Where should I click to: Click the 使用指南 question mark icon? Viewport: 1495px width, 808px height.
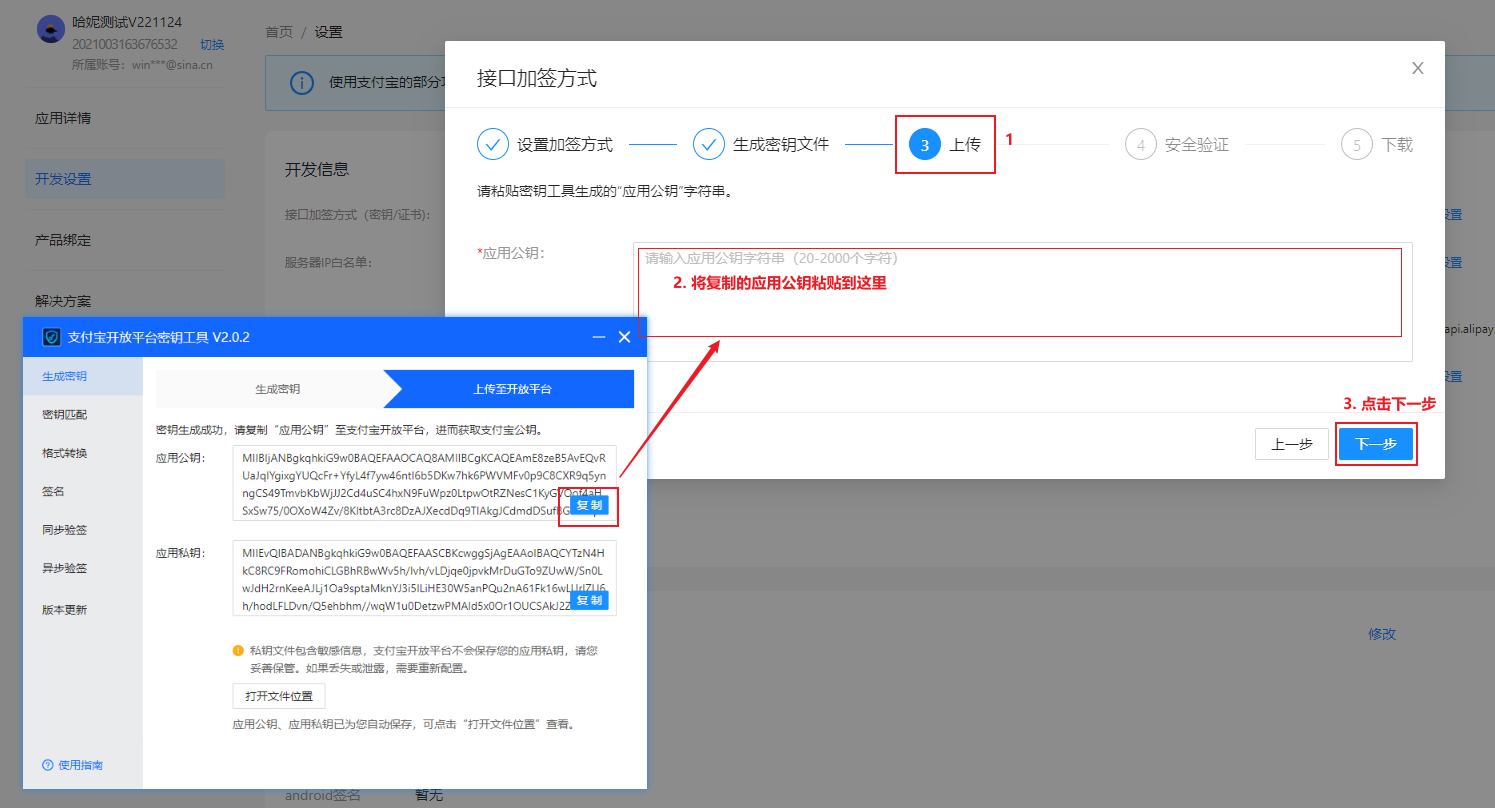click(47, 765)
